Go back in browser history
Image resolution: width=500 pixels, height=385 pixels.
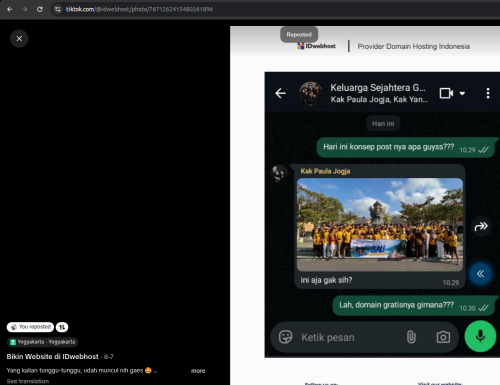(x=10, y=9)
